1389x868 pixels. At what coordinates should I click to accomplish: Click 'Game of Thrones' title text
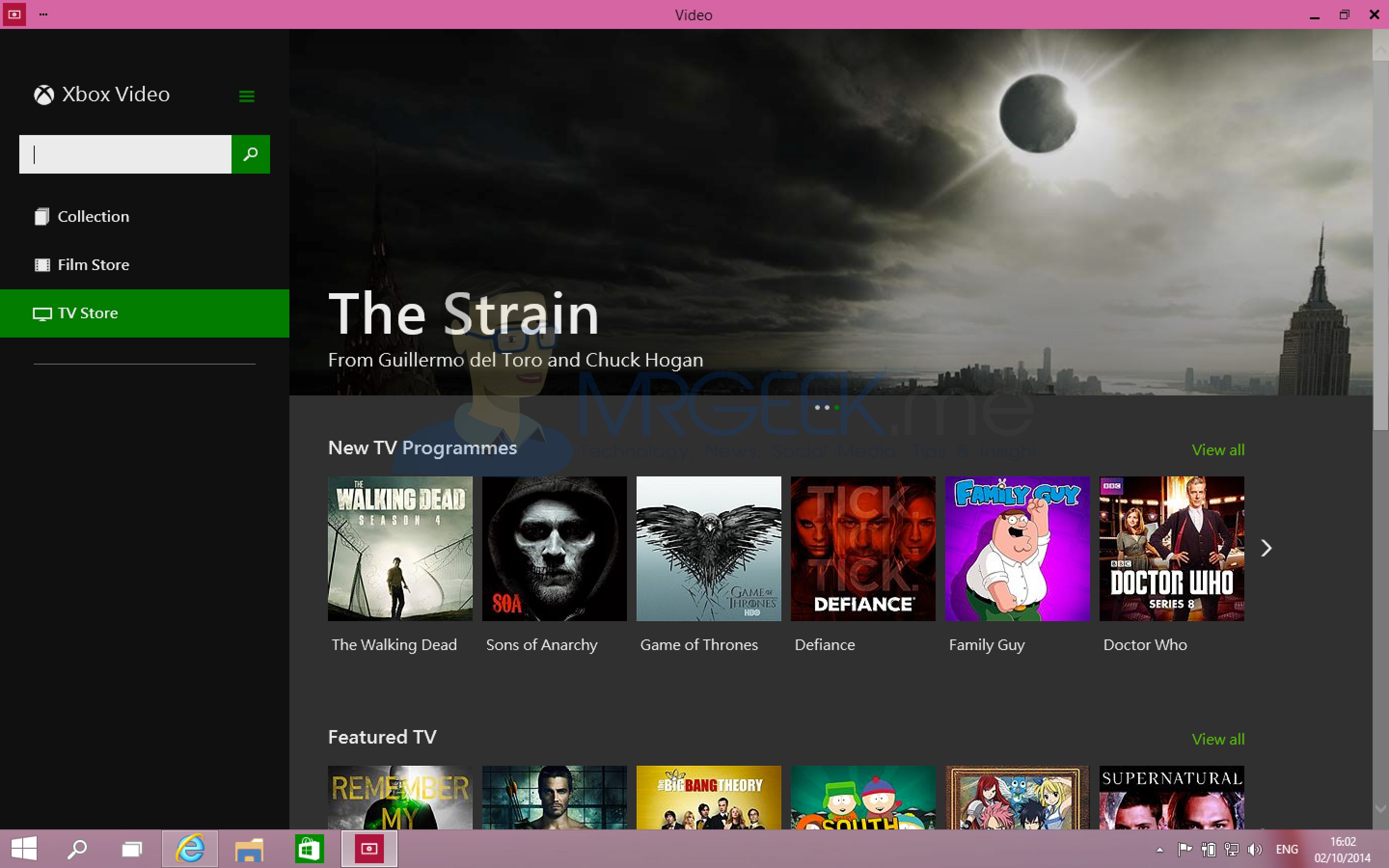(x=699, y=645)
